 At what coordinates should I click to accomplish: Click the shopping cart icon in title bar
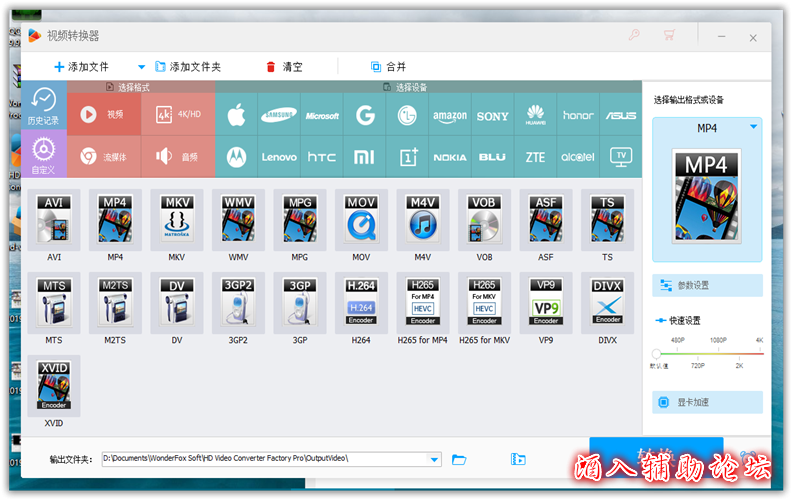(669, 35)
